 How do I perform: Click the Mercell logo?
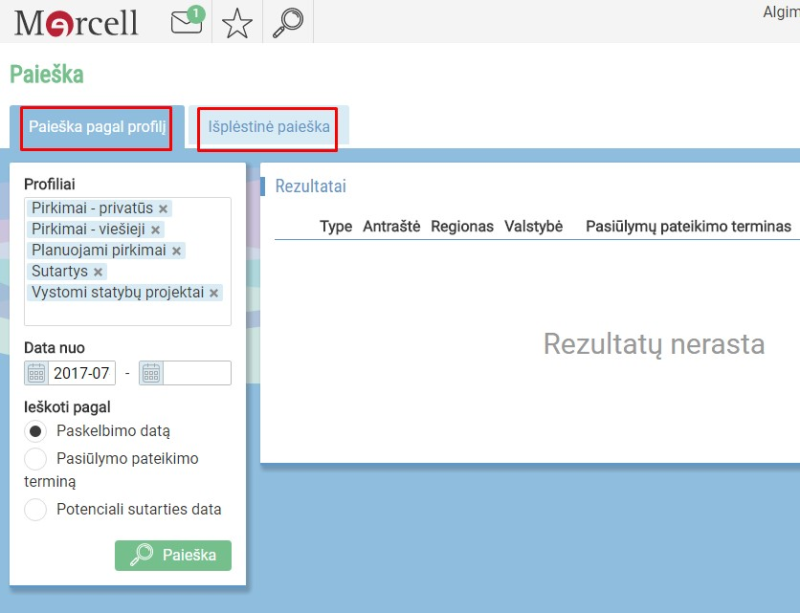(x=74, y=21)
